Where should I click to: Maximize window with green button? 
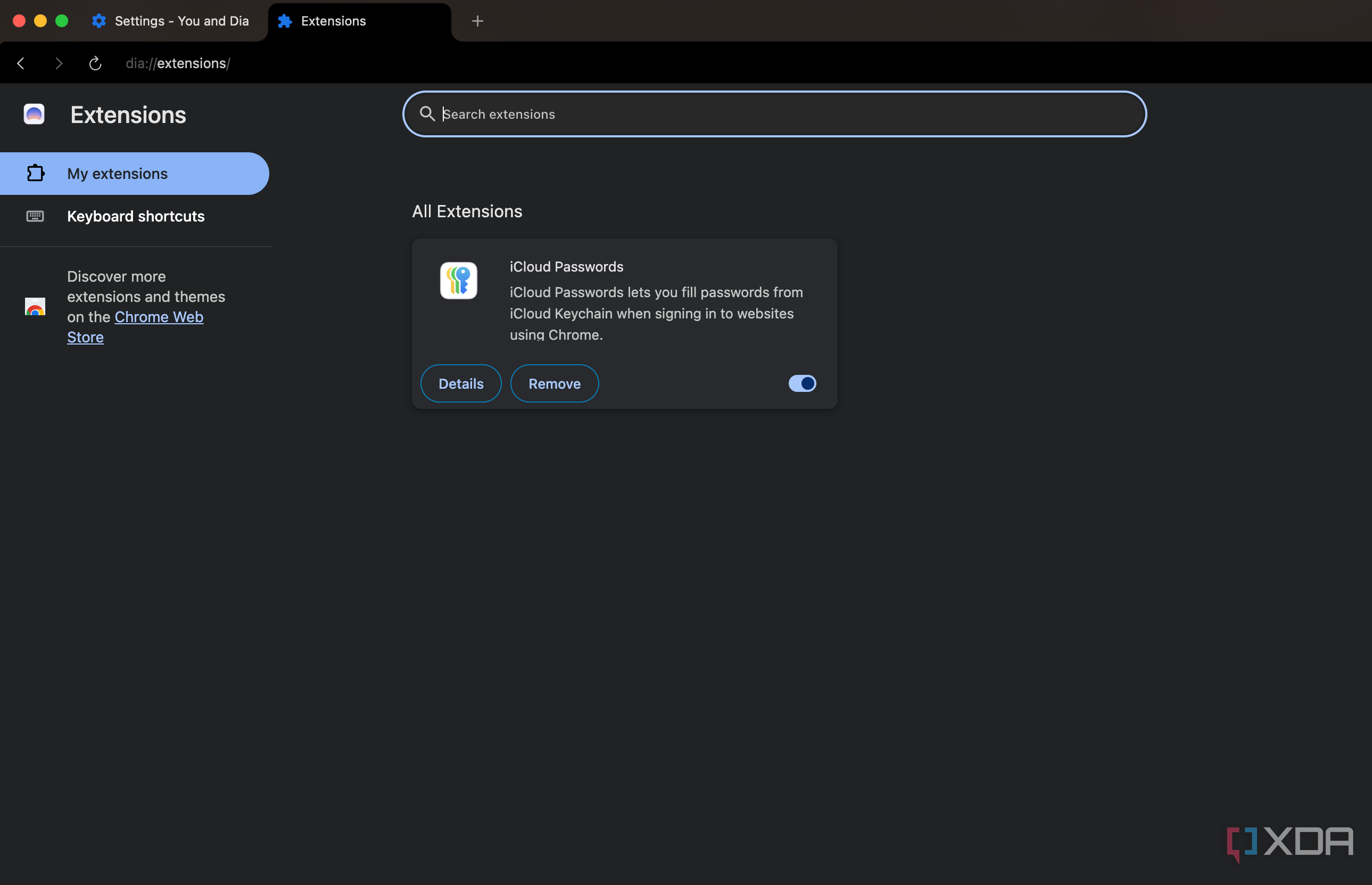(x=61, y=21)
